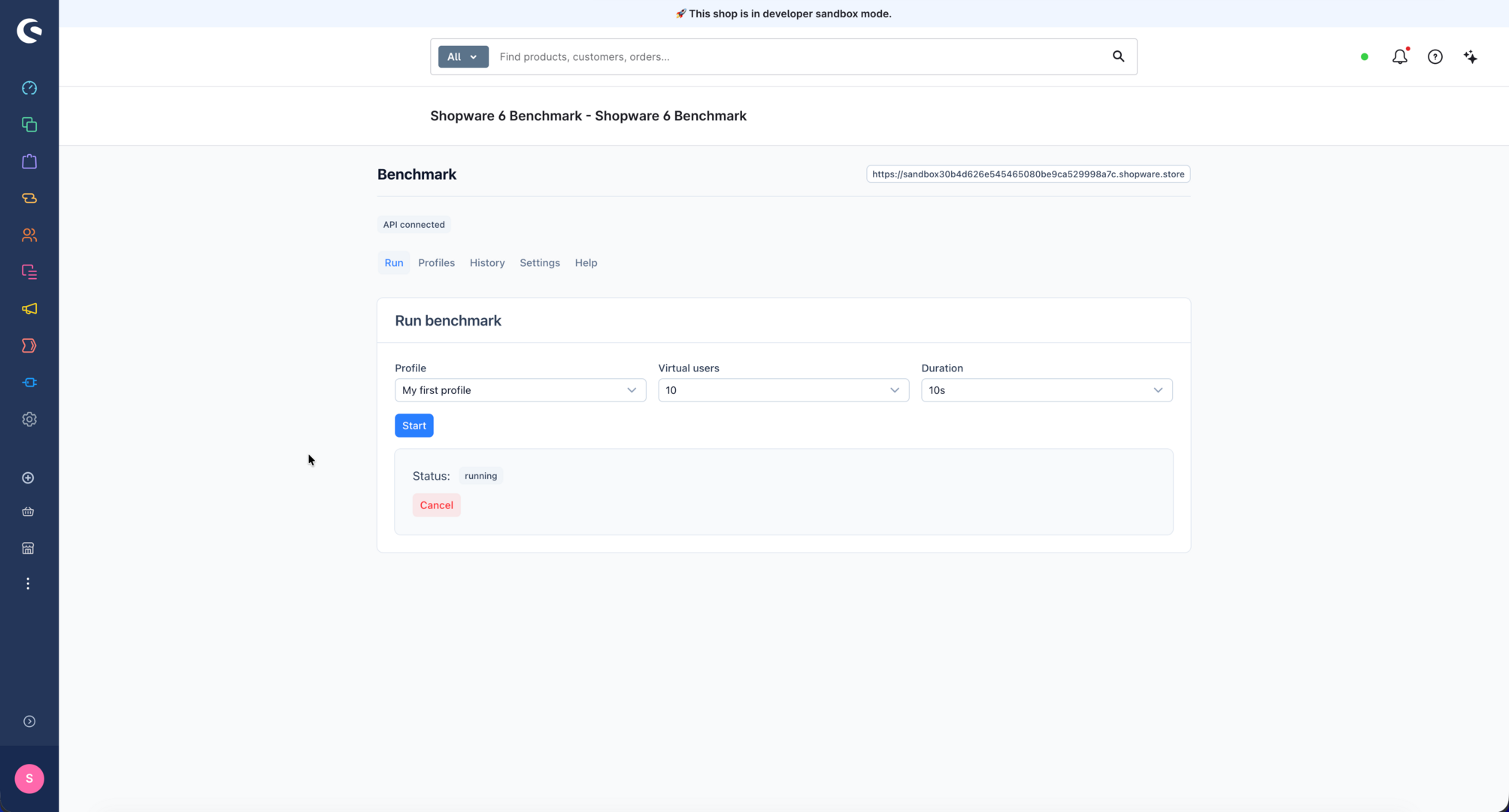1509x812 pixels.
Task: Switch to the Run tab
Action: coord(394,263)
